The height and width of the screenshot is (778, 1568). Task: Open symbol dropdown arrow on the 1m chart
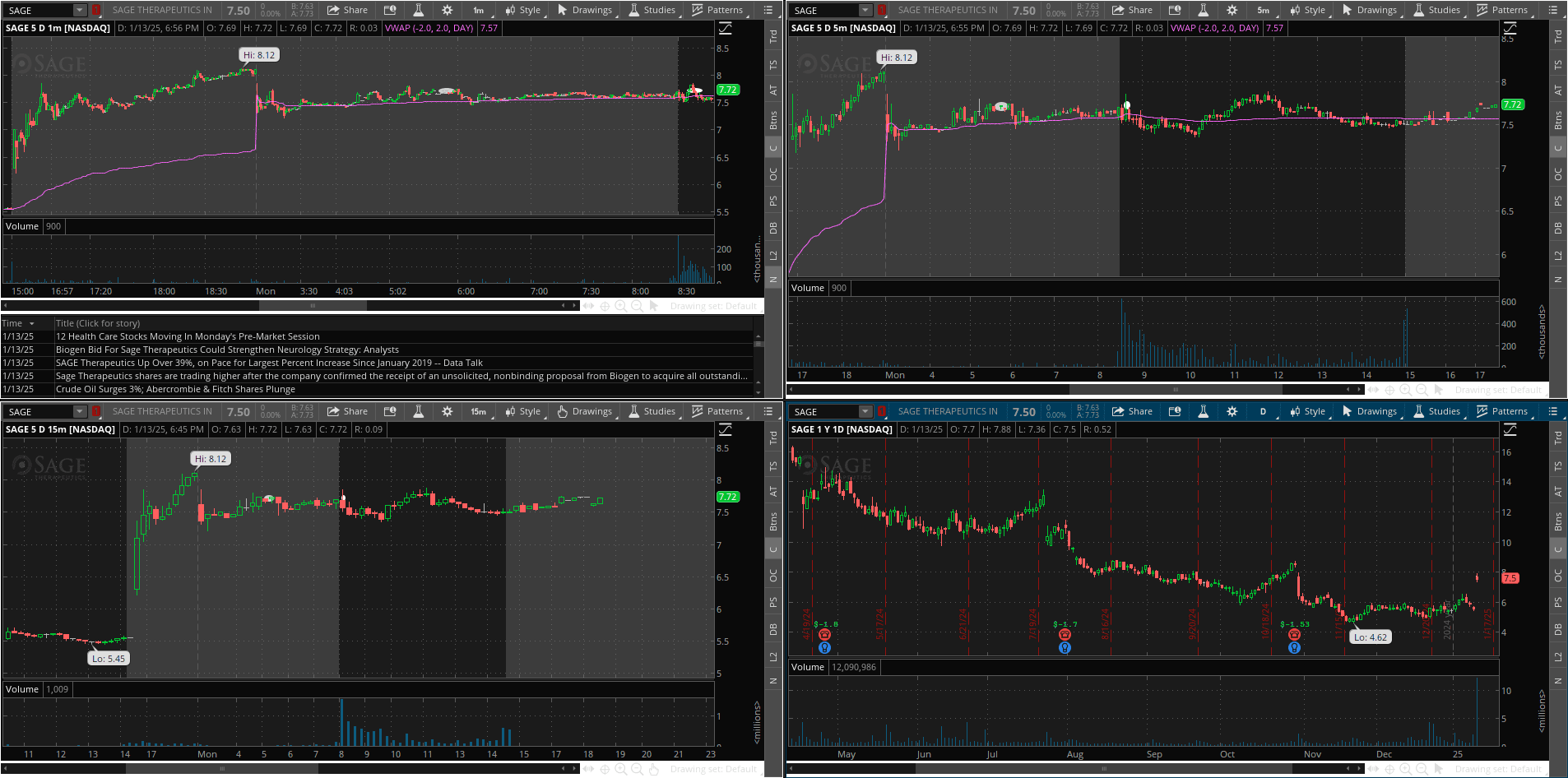click(x=80, y=10)
